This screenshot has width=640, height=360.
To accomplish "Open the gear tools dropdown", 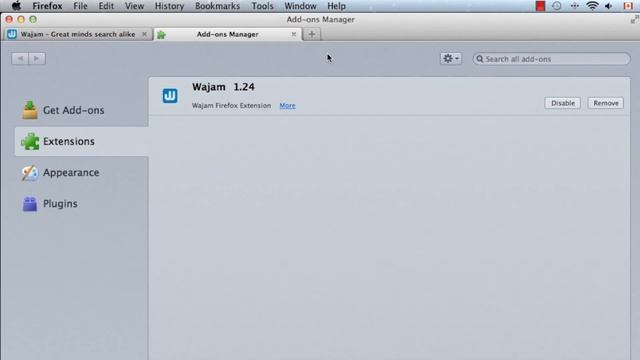I will click(451, 58).
